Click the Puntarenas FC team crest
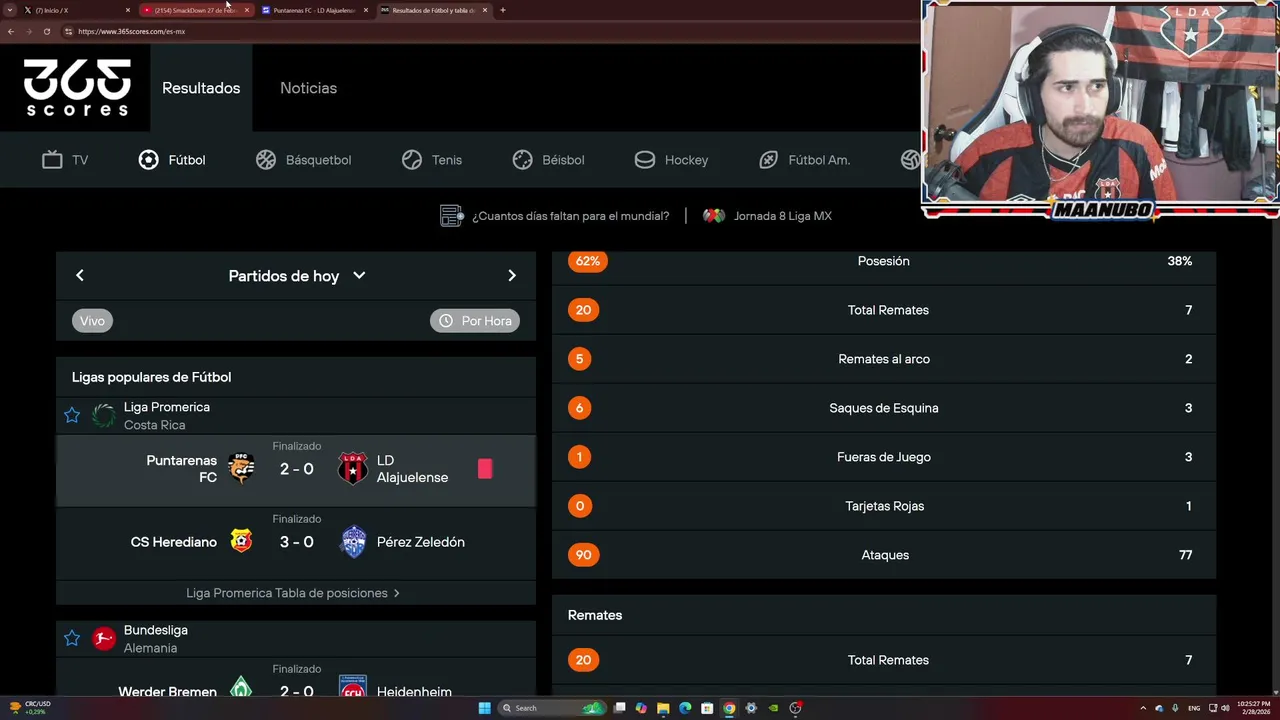The image size is (1280, 720). pyautogui.click(x=241, y=469)
